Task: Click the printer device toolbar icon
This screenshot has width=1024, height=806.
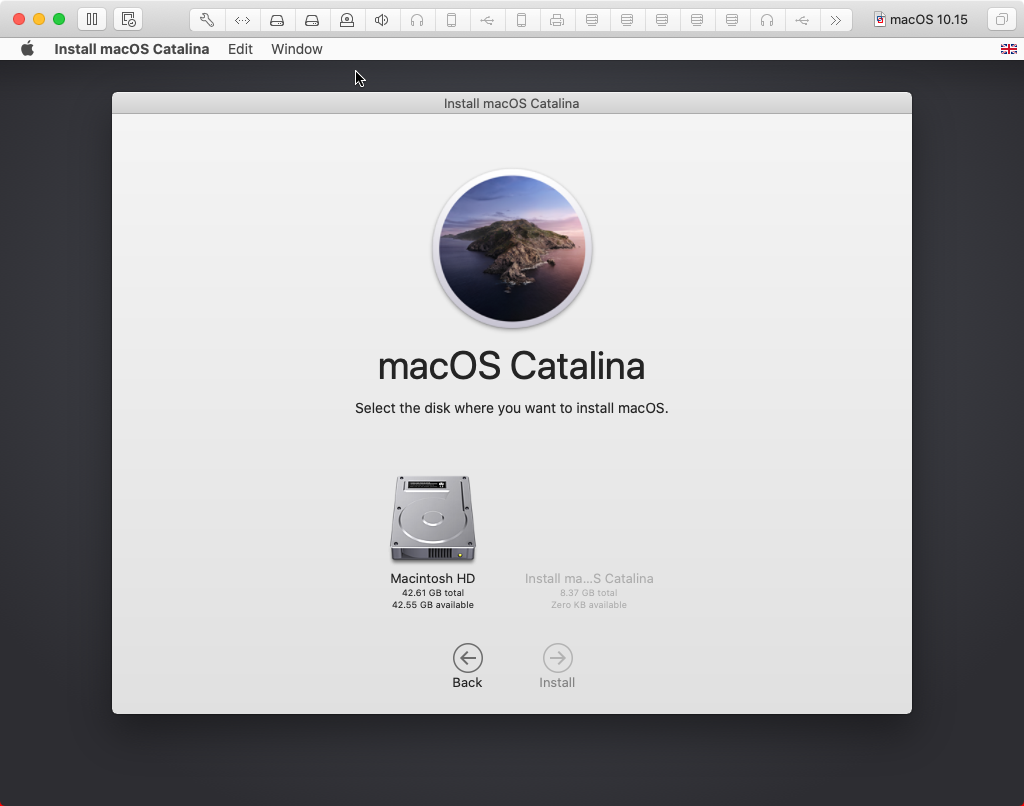Action: pos(557,19)
